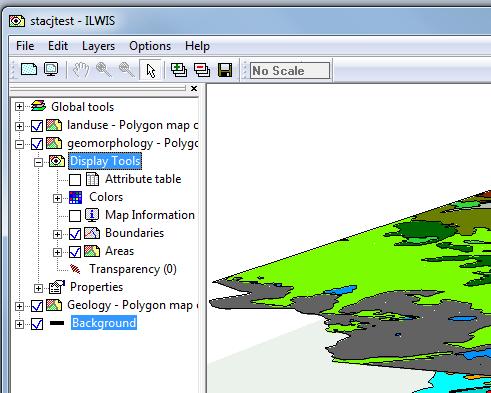The image size is (491, 393).
Task: Click the Remove Layer toolbar icon
Action: coord(202,70)
